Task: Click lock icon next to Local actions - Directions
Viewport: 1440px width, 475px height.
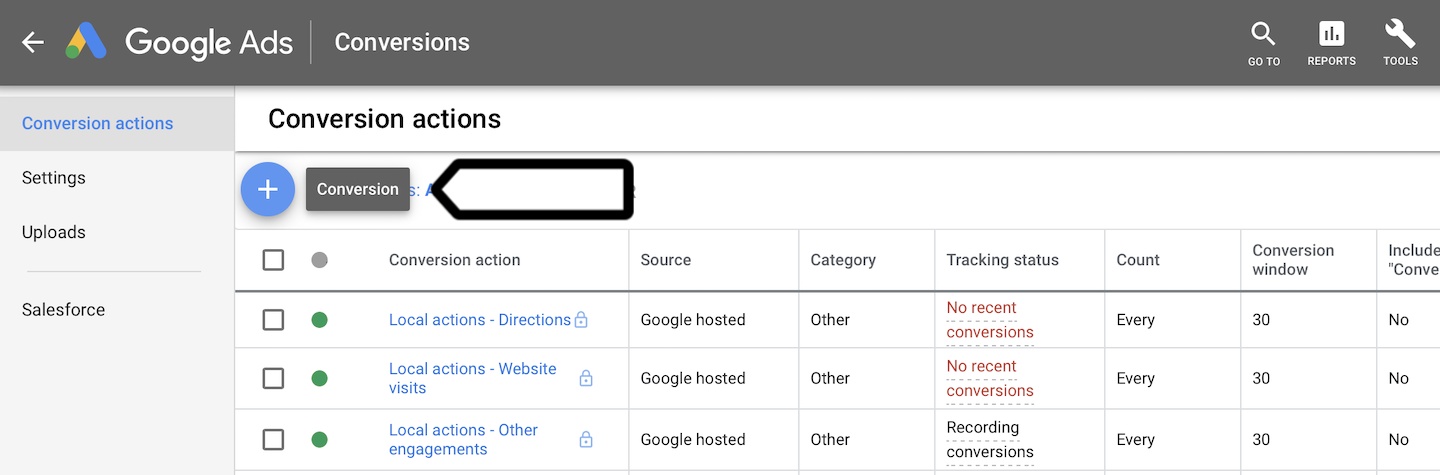Action: 581,320
